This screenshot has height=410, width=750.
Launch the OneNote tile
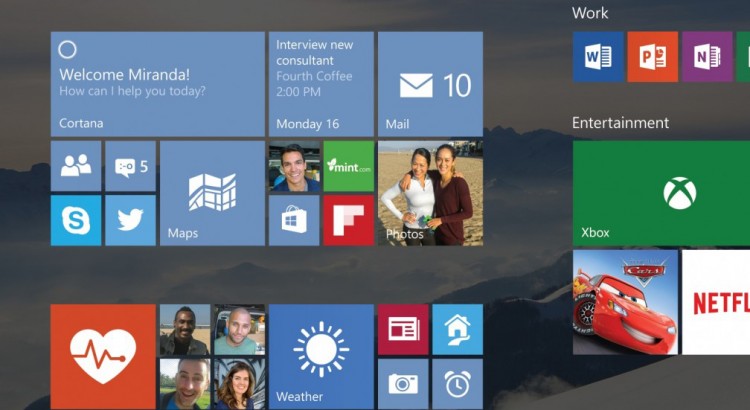point(707,57)
